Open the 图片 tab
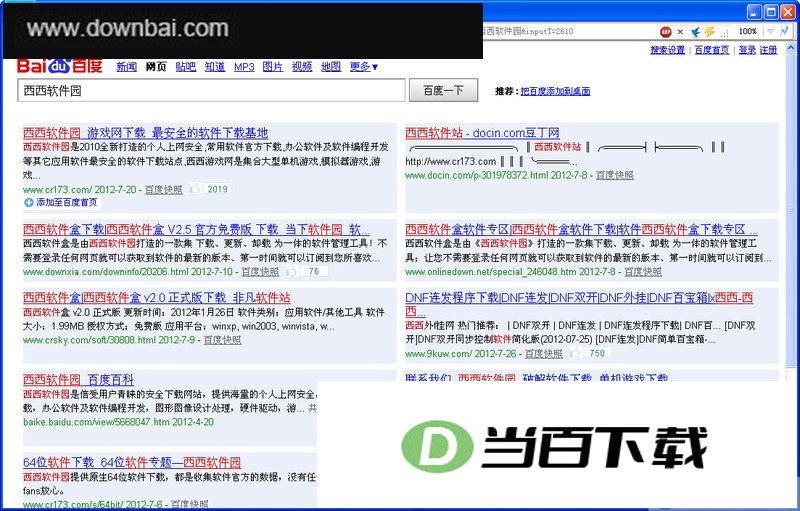The image size is (800, 511). point(273,66)
